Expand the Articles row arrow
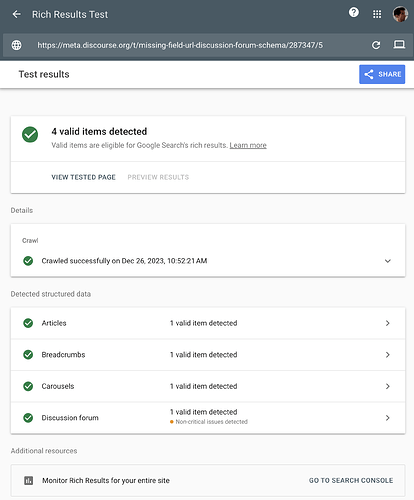The width and height of the screenshot is (414, 500). click(x=388, y=323)
